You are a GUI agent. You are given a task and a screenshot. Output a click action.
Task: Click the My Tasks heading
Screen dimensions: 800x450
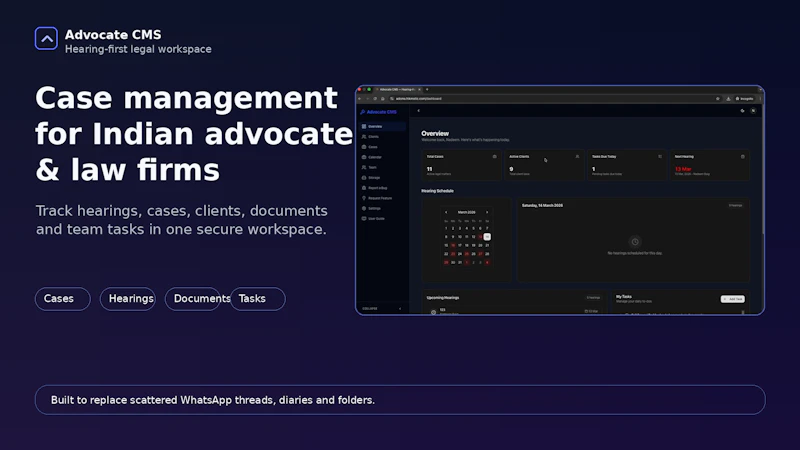click(x=624, y=296)
